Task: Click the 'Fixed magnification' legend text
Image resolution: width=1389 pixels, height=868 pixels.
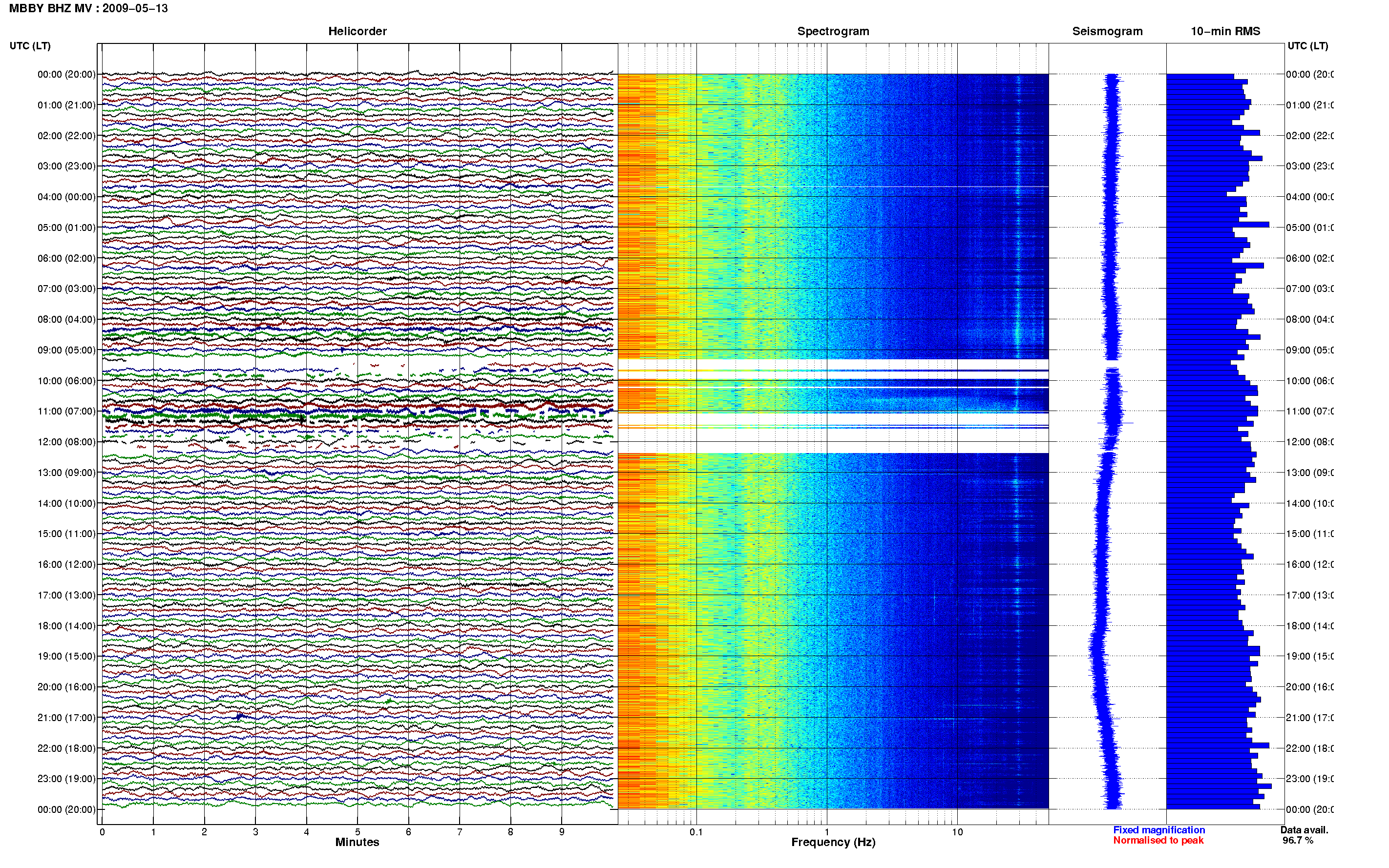Action: click(x=1159, y=830)
